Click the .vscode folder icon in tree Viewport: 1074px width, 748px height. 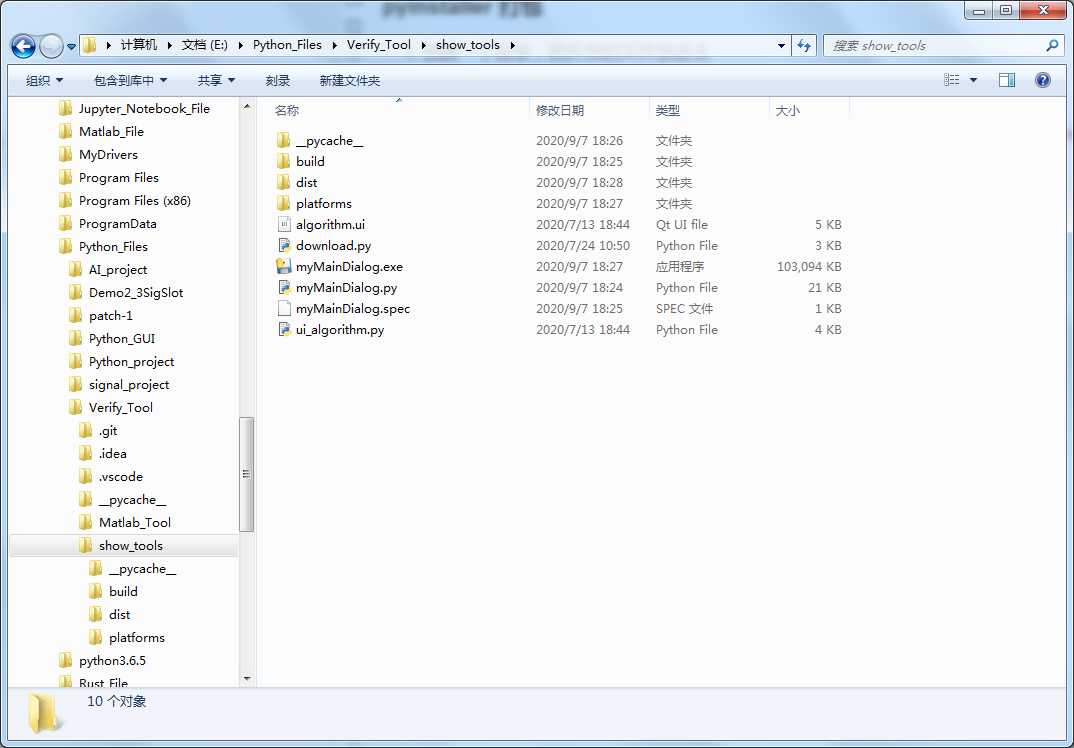86,477
